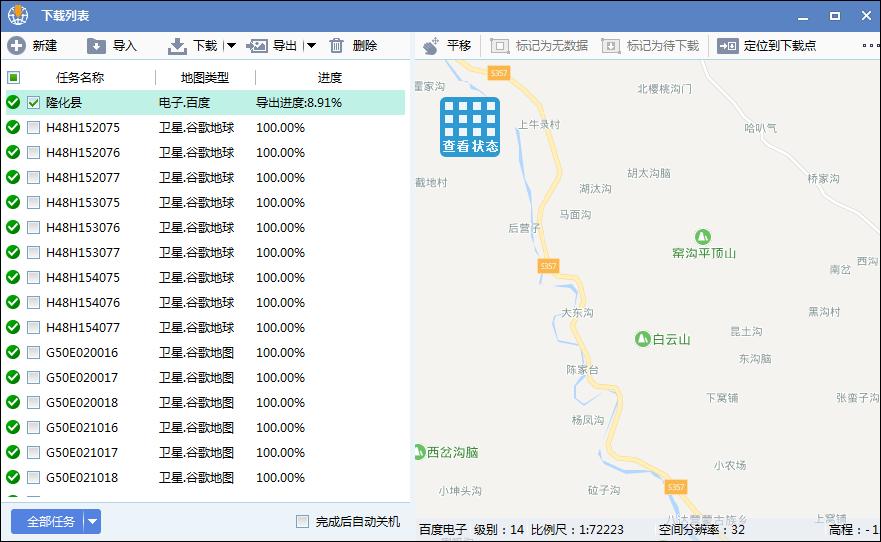The width and height of the screenshot is (881, 542).
Task: Open the 查看状态 grid icon on map
Action: coord(470,126)
